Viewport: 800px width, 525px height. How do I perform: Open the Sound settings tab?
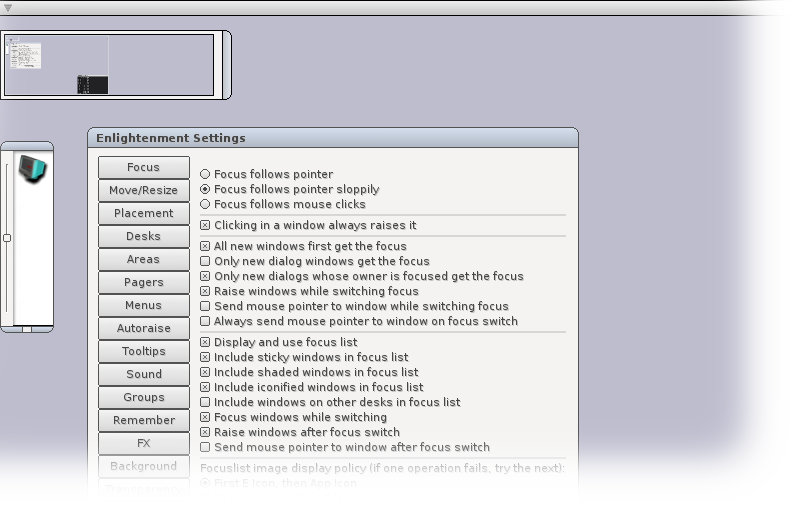tap(143, 374)
